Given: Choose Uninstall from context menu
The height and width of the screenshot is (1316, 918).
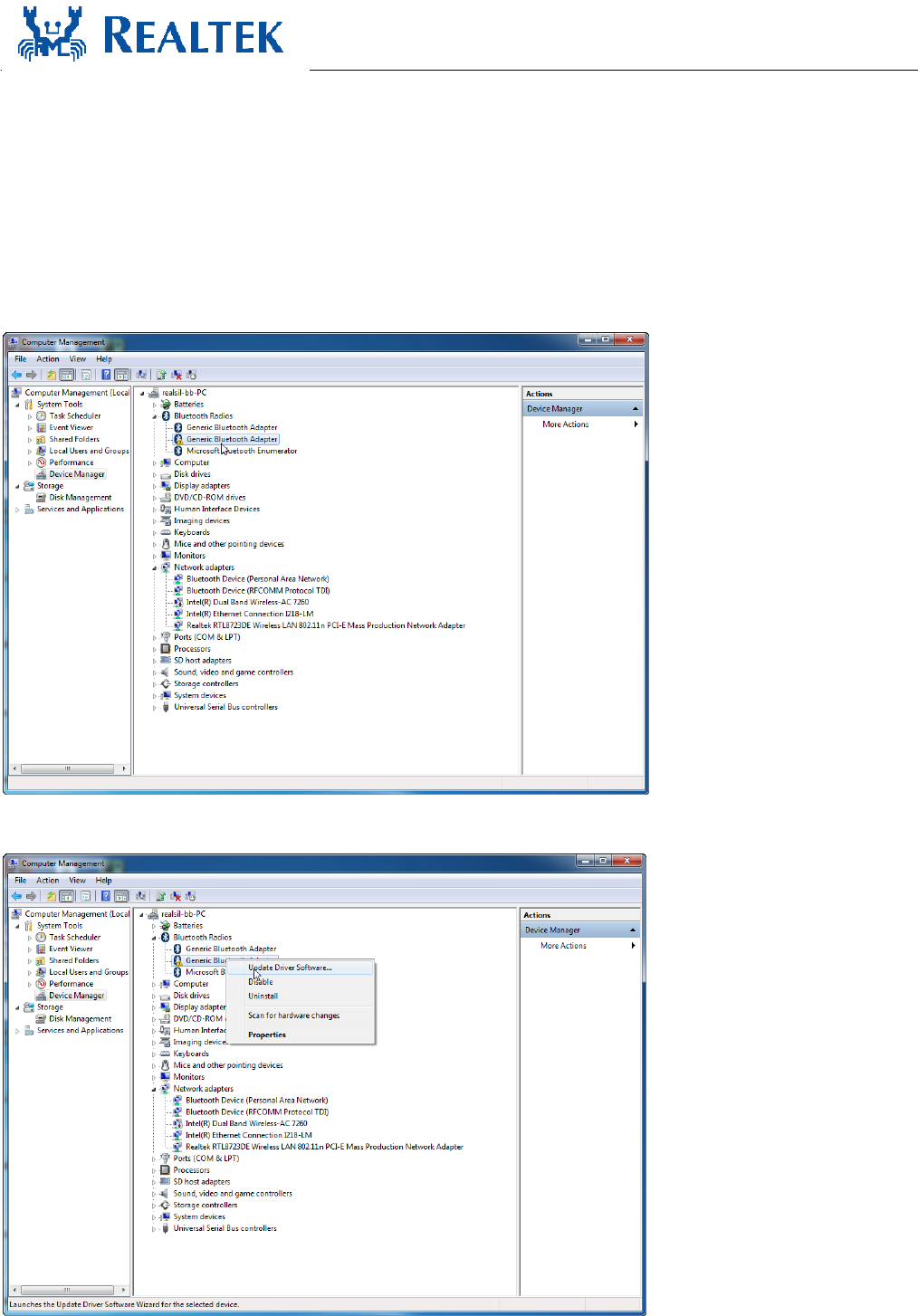Looking at the screenshot, I should tap(263, 996).
